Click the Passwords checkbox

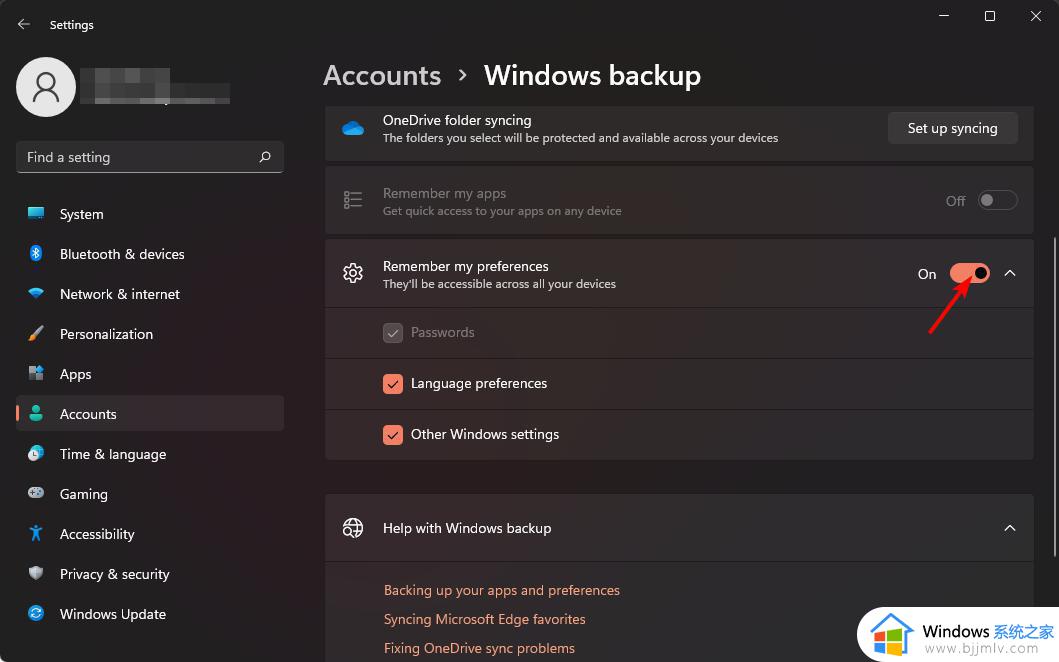click(392, 332)
